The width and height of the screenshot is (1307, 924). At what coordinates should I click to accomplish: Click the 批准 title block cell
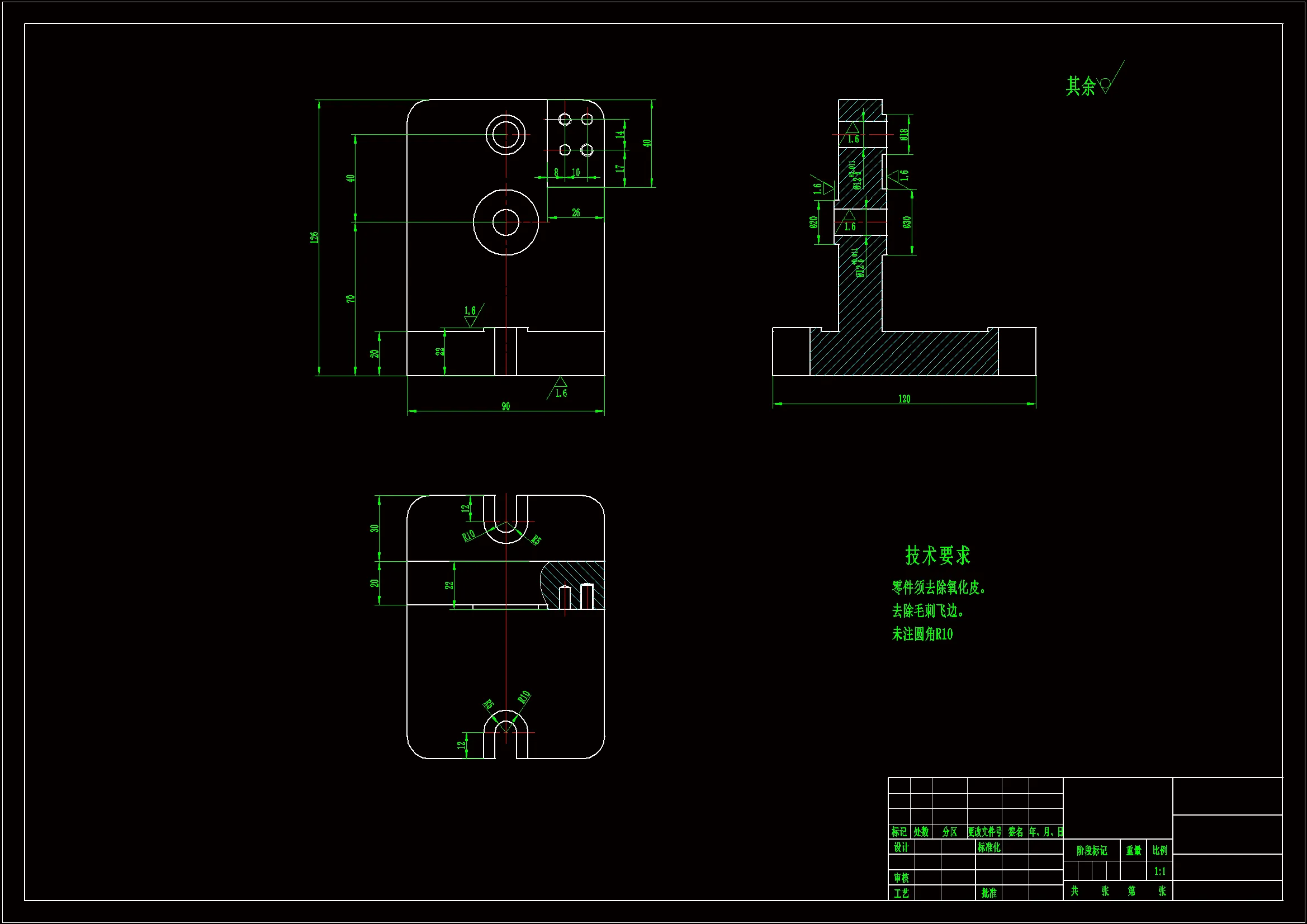989,893
